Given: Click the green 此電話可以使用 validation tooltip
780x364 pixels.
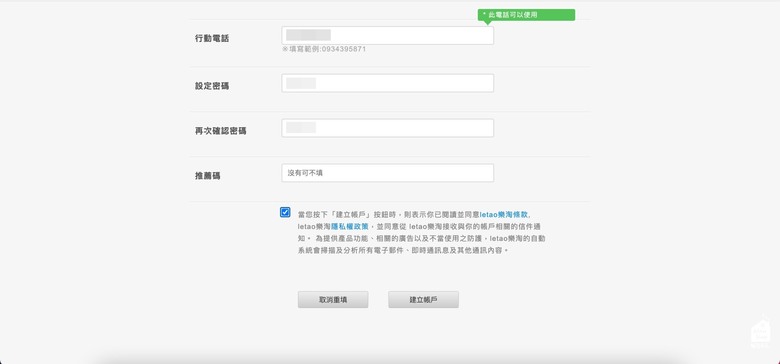Looking at the screenshot, I should point(526,15).
